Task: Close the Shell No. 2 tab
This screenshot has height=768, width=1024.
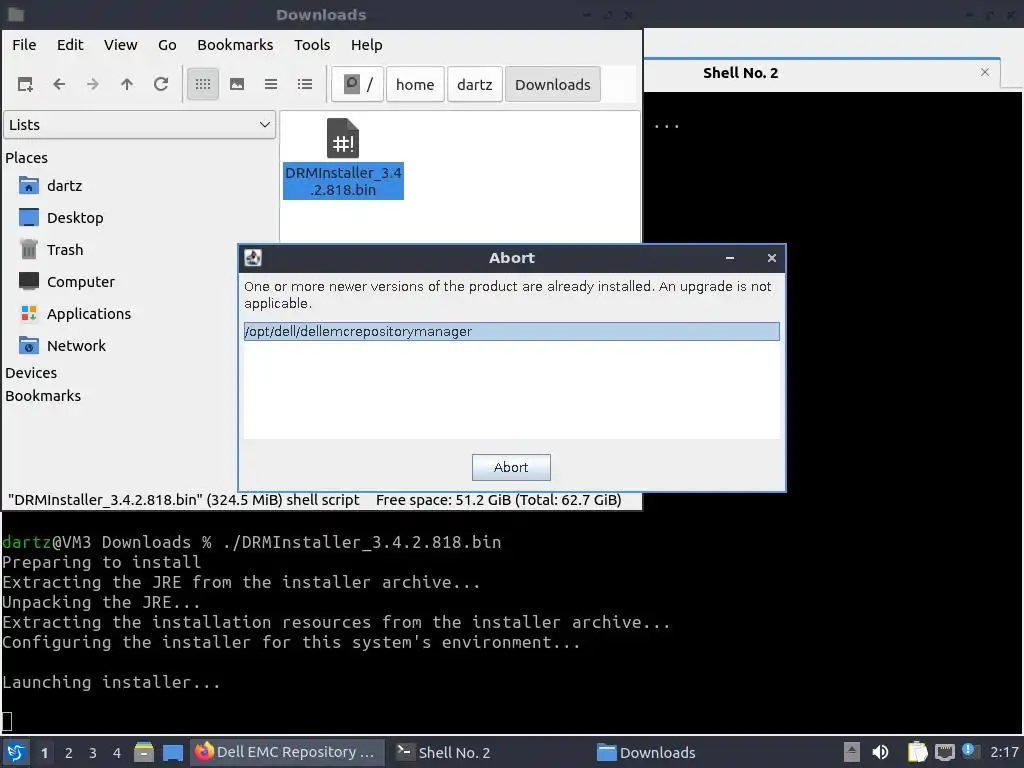Action: click(x=985, y=72)
